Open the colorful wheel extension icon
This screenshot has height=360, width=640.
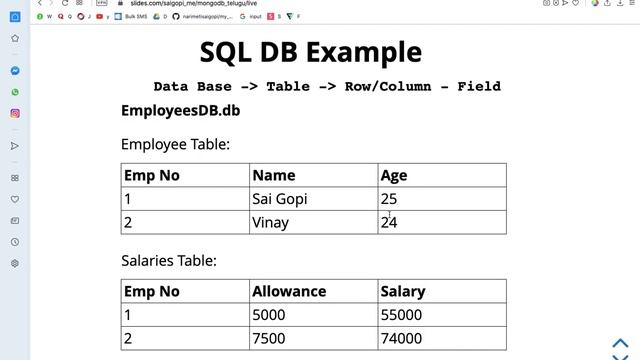point(595,3)
